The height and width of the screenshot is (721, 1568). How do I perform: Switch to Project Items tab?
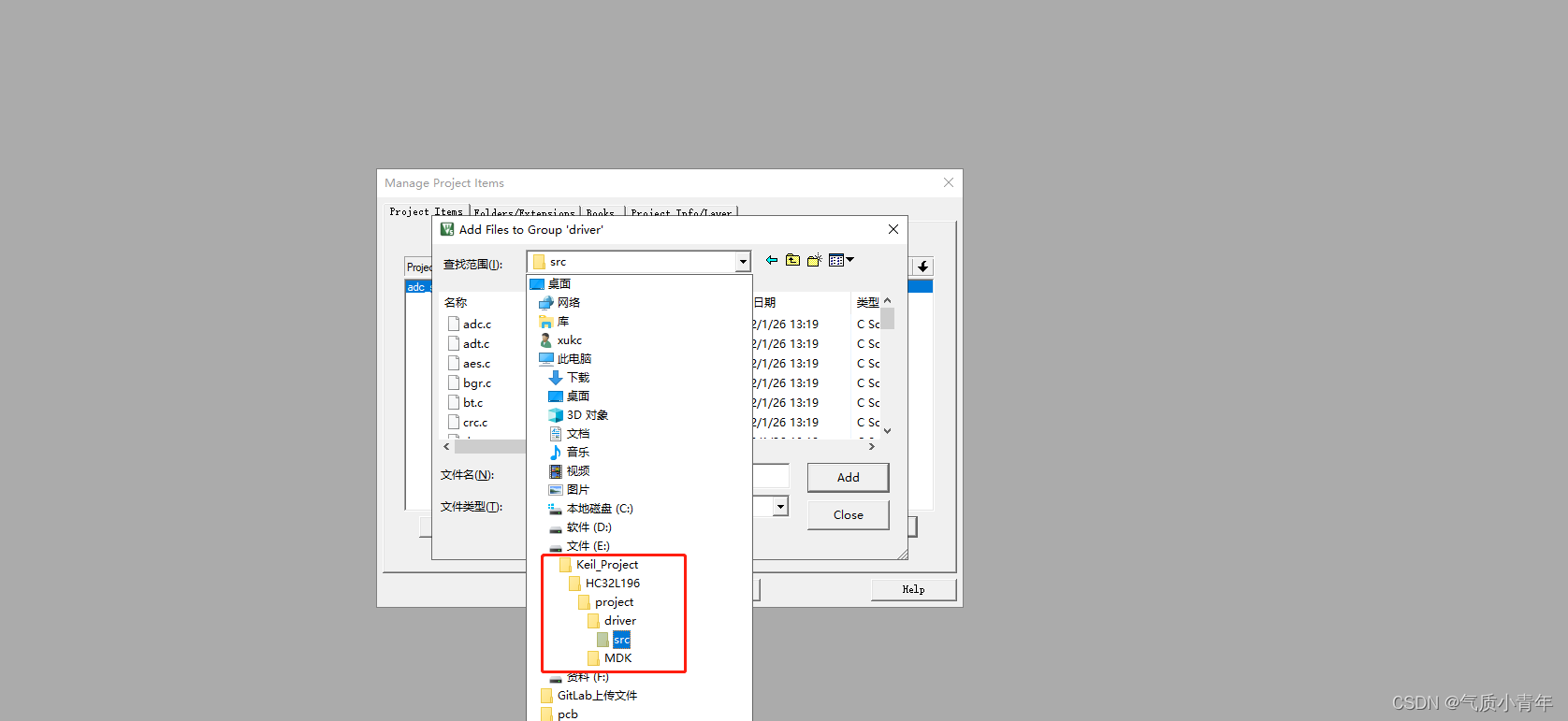426,211
